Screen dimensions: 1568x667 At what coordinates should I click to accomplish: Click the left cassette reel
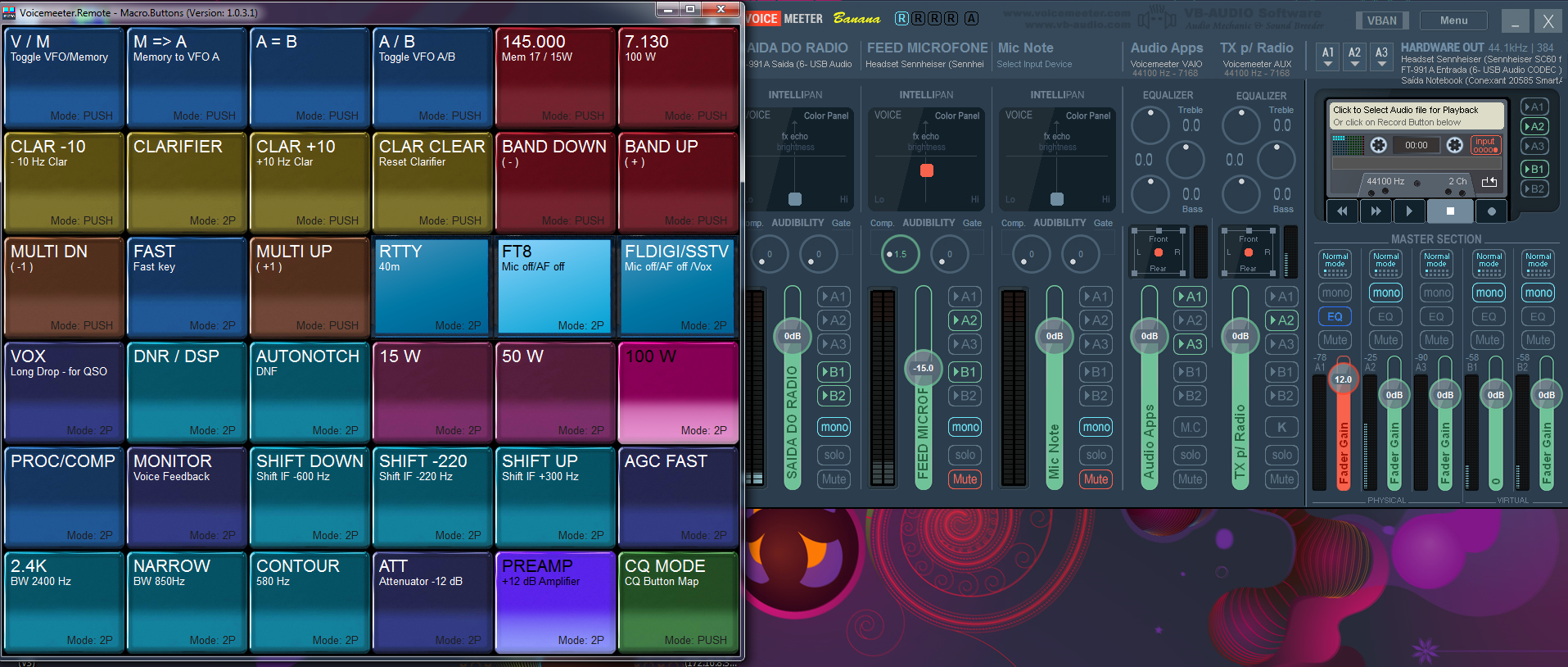(1379, 145)
